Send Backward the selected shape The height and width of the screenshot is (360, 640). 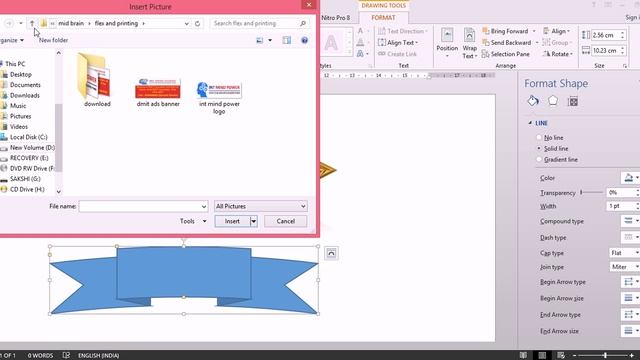[507, 42]
